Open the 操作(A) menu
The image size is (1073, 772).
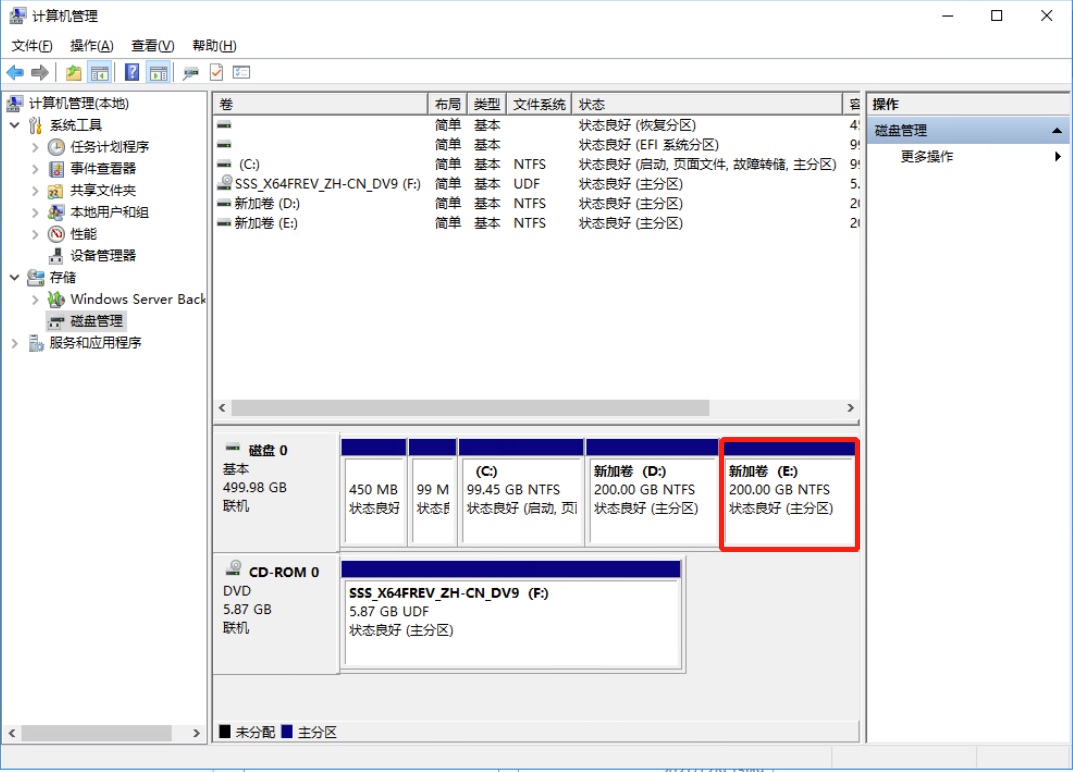point(92,46)
